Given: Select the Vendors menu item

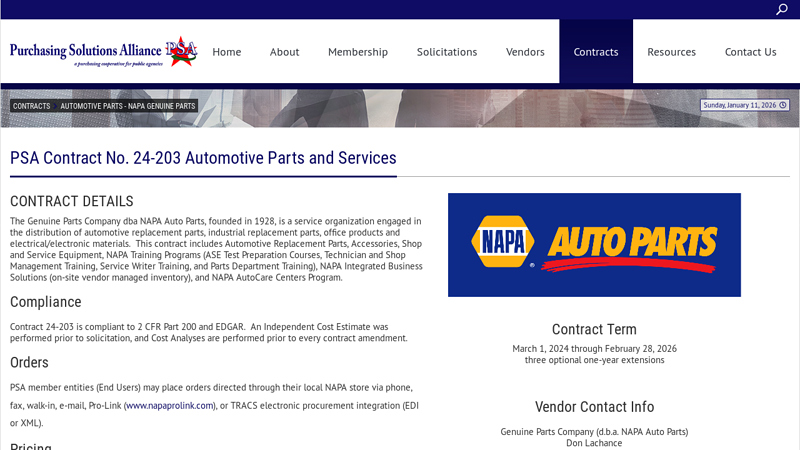Looking at the screenshot, I should [525, 52].
